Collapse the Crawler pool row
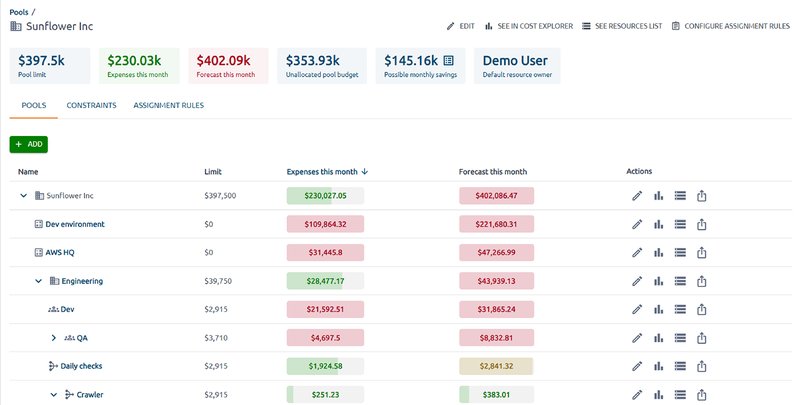 click(54, 394)
